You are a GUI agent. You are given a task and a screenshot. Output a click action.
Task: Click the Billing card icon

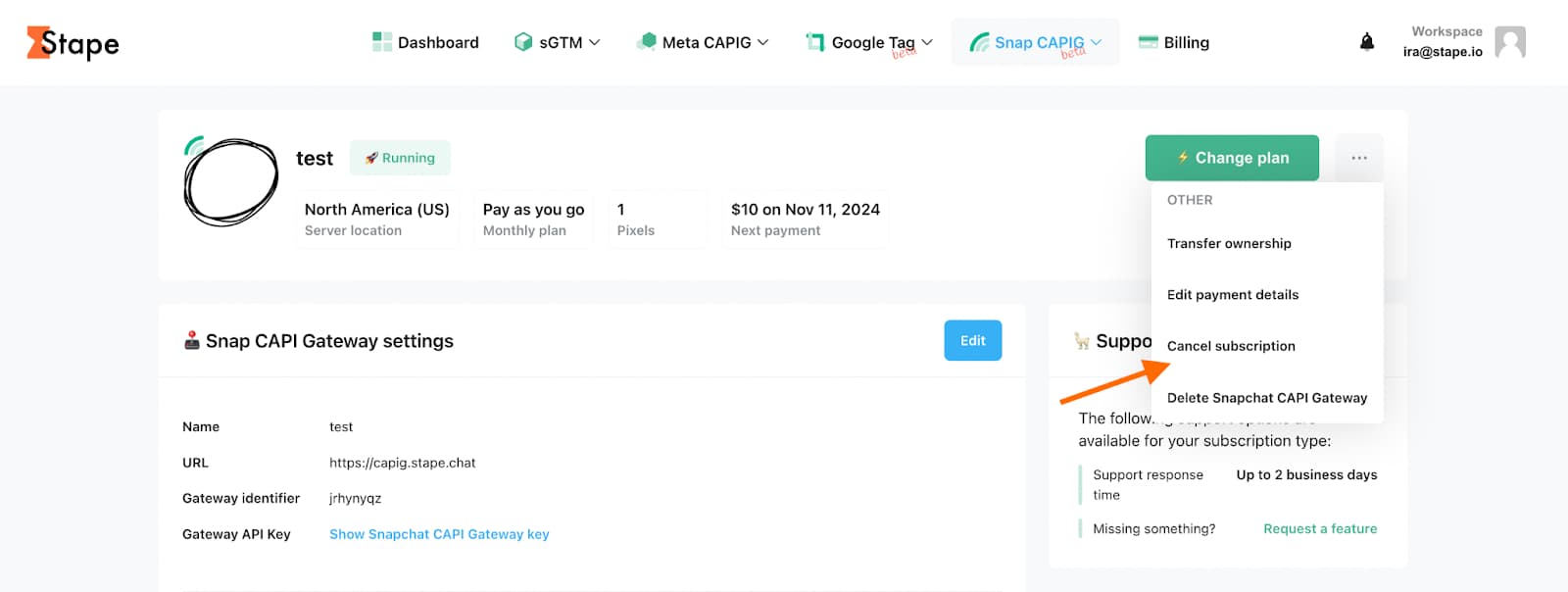(x=1149, y=42)
